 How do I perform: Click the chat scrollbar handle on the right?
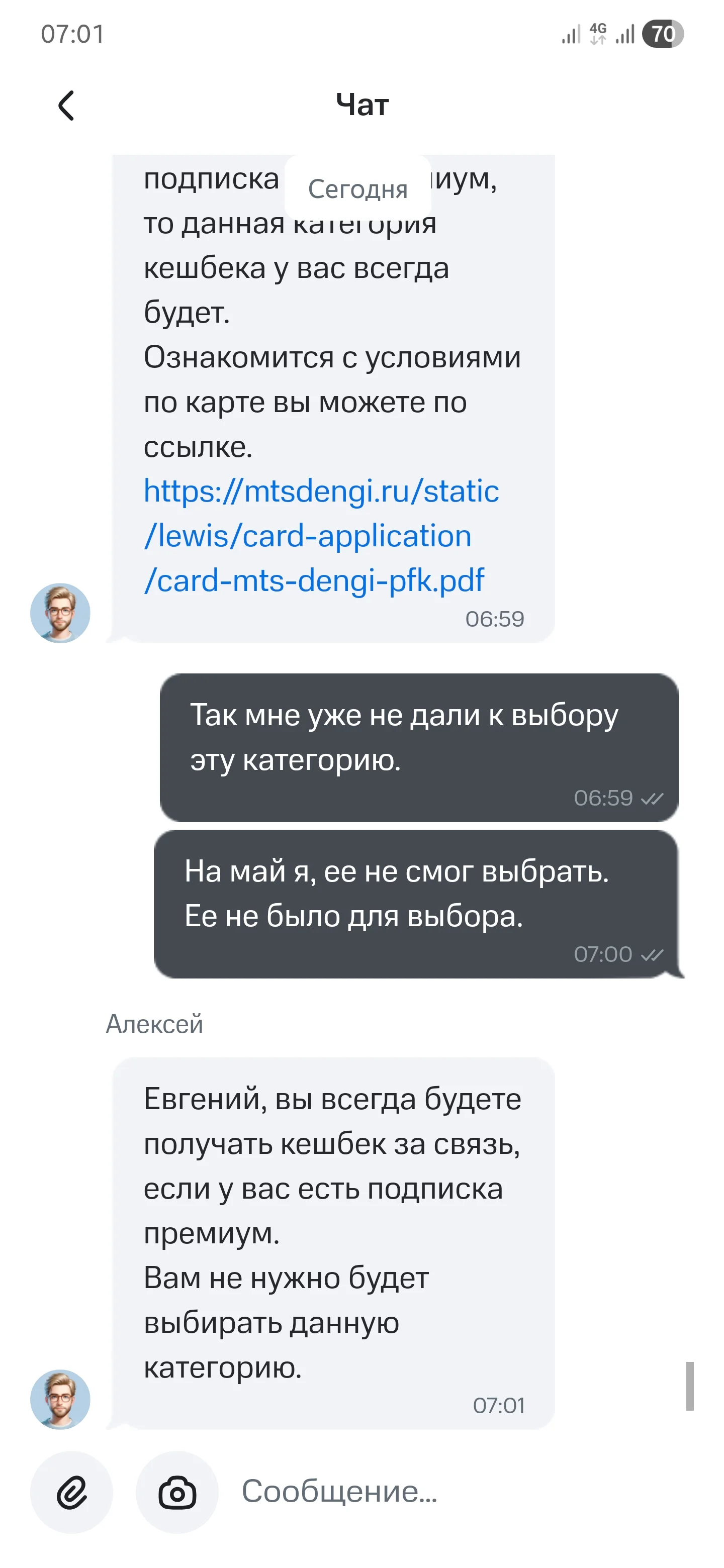(689, 1386)
